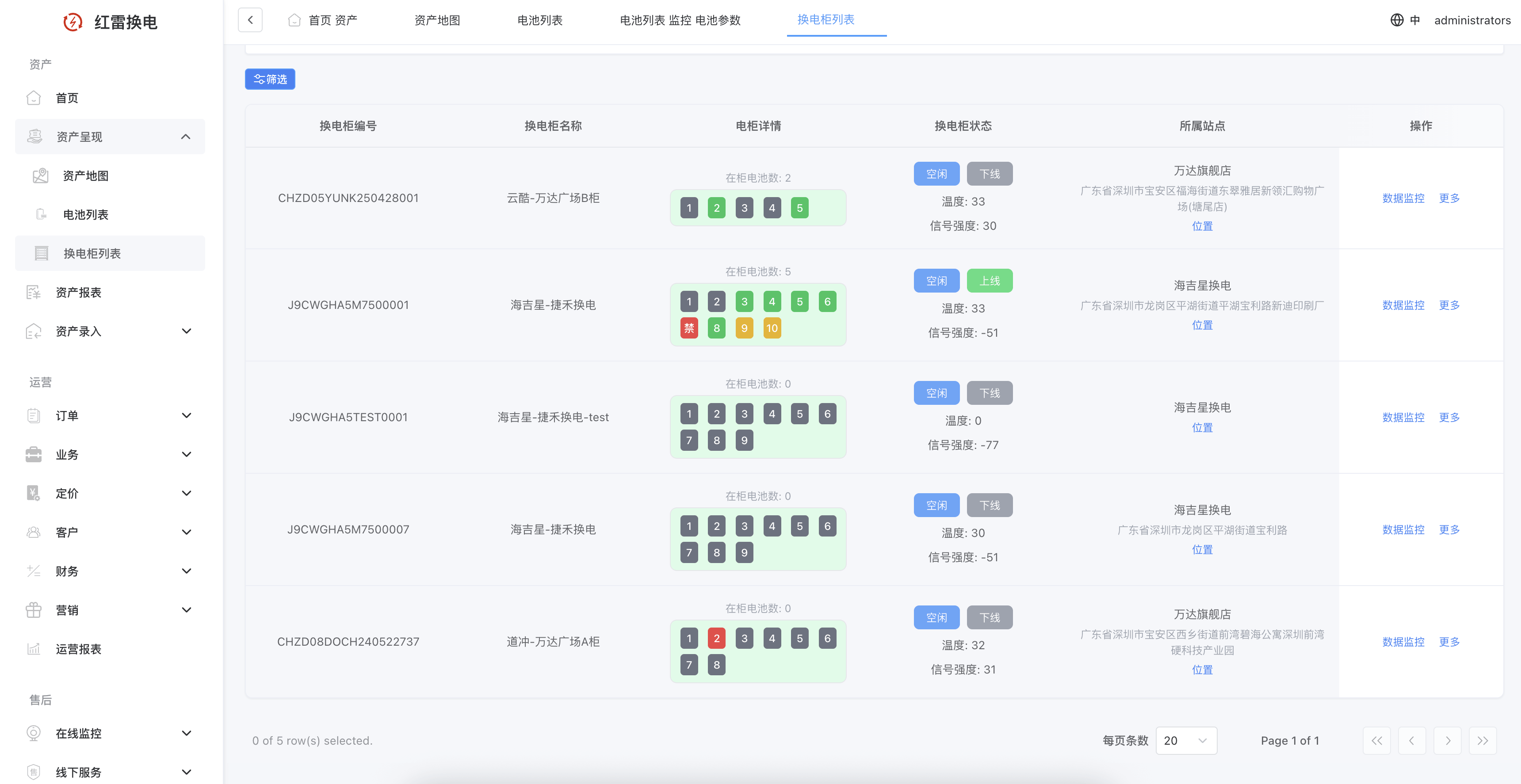Click the globe language icon
The image size is (1521, 784).
click(x=1396, y=20)
